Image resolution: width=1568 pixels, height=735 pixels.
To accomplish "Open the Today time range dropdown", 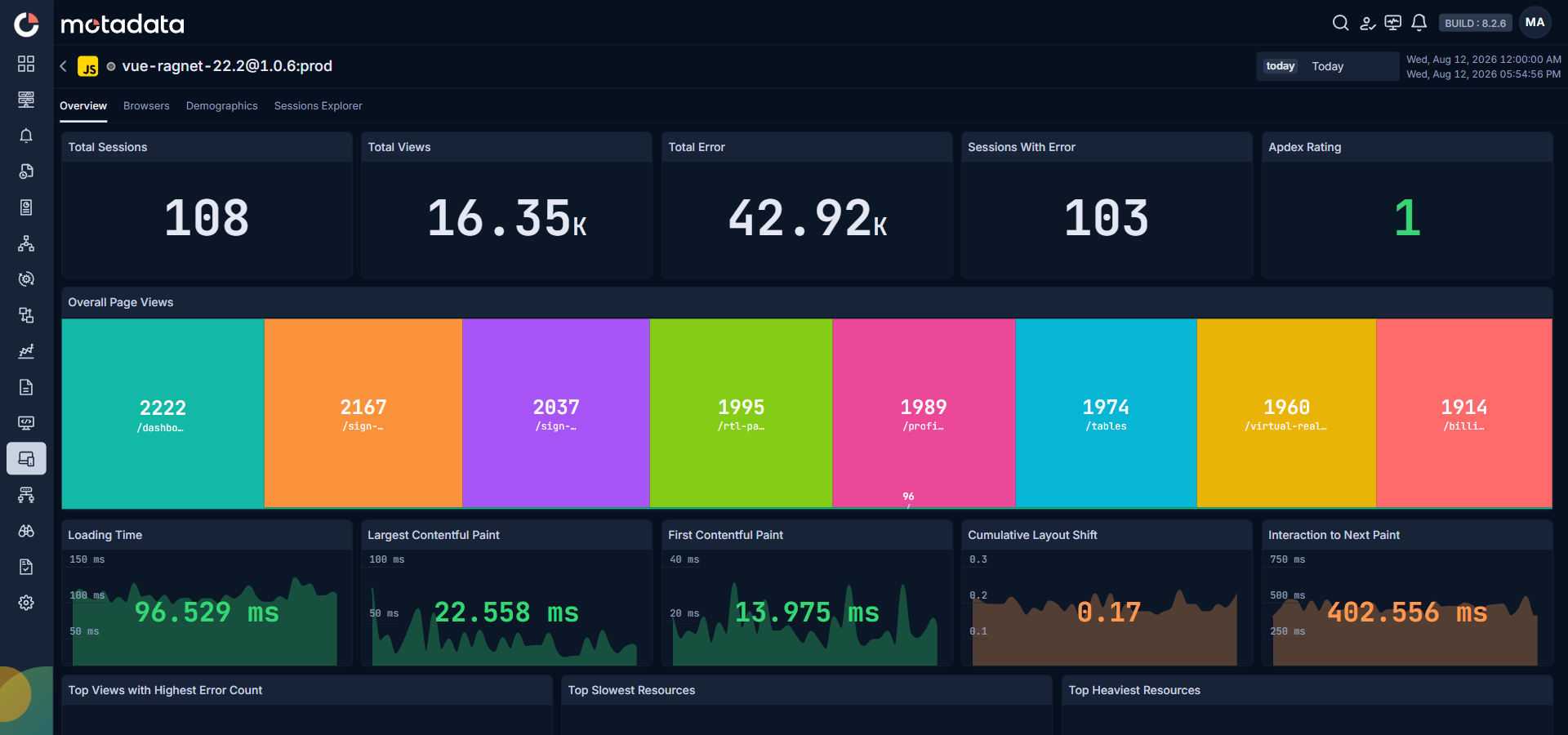I will (1327, 66).
